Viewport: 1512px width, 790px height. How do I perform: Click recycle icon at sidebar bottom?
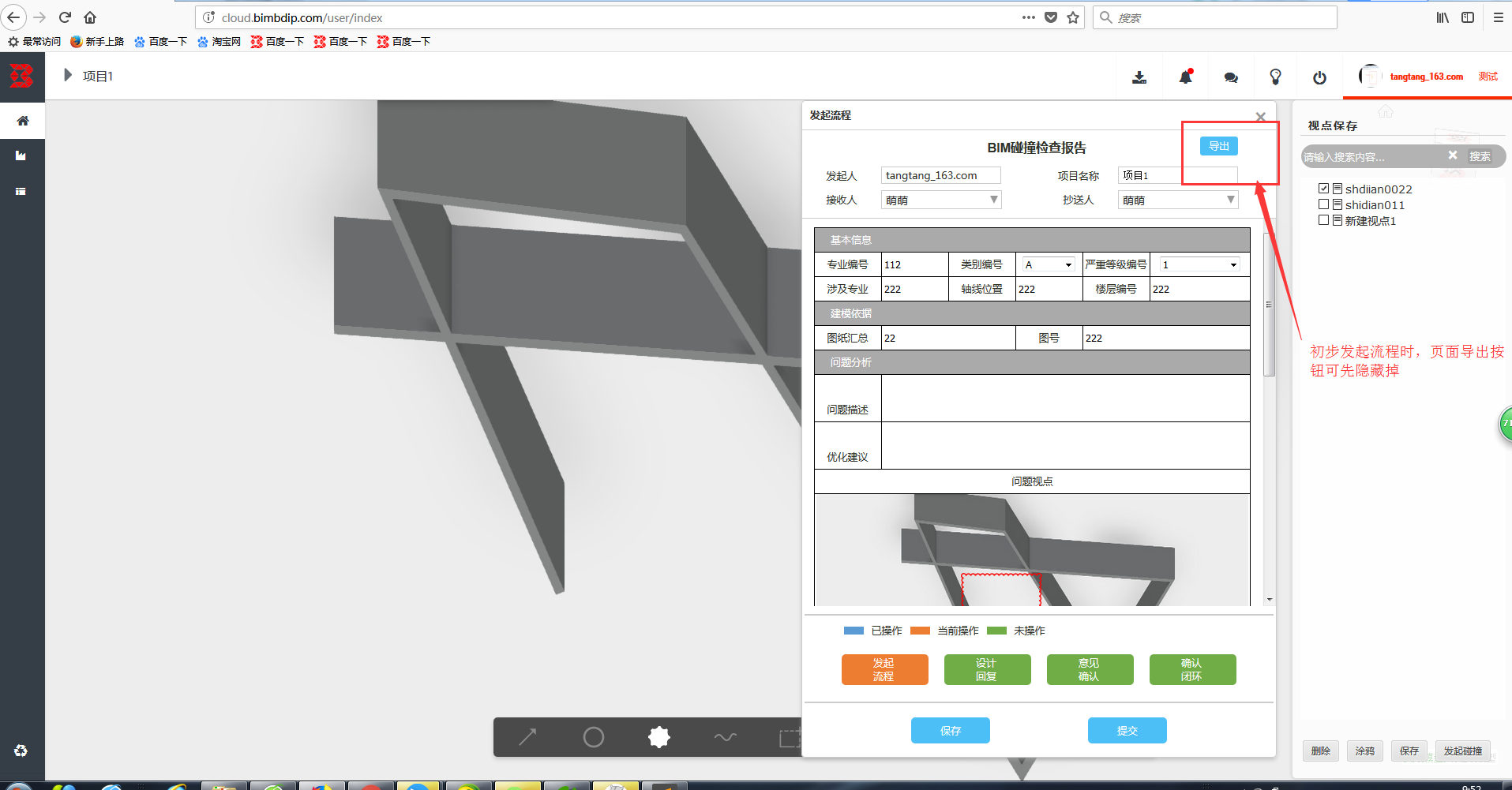pos(21,751)
